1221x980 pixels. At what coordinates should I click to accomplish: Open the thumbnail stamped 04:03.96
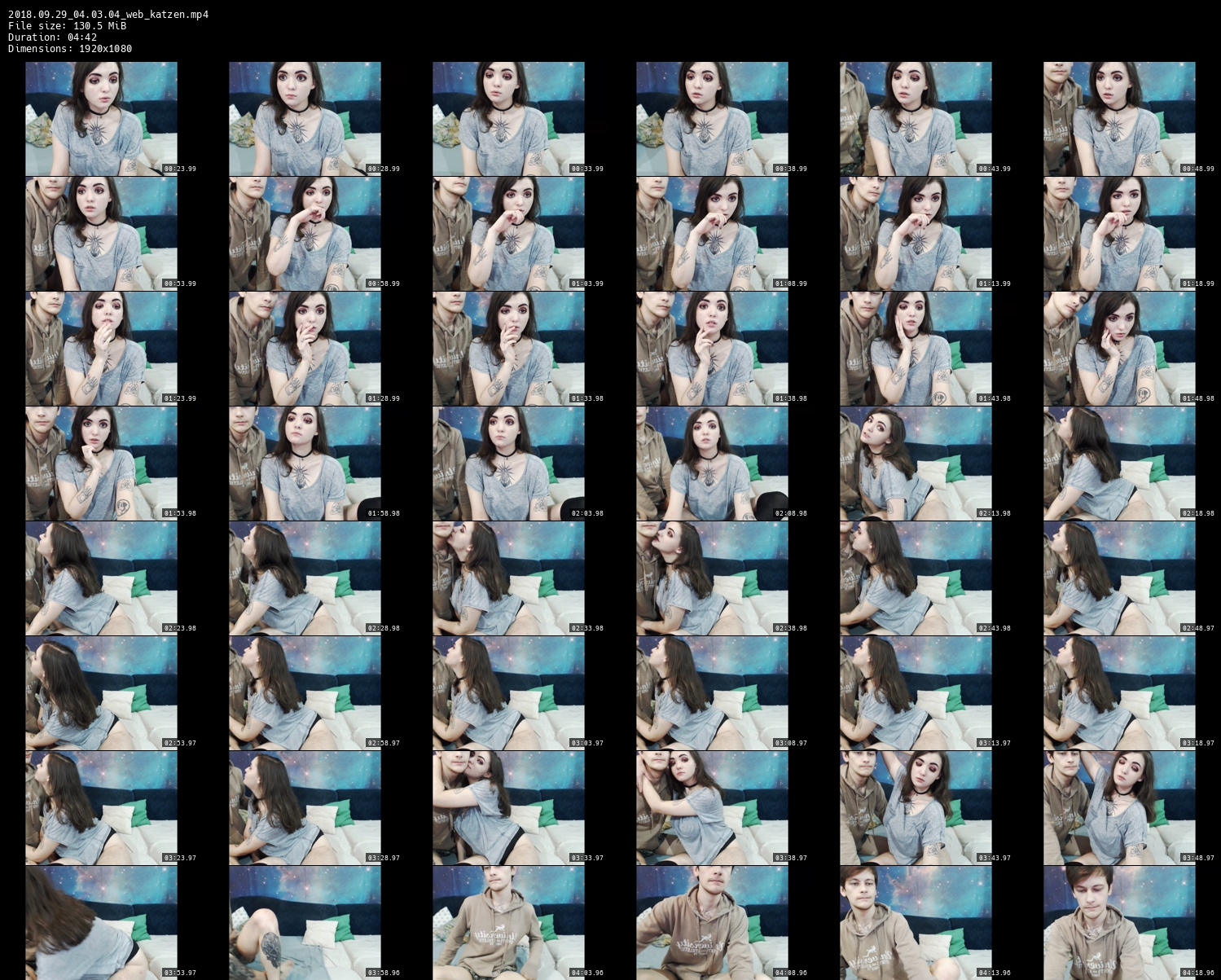(509, 923)
